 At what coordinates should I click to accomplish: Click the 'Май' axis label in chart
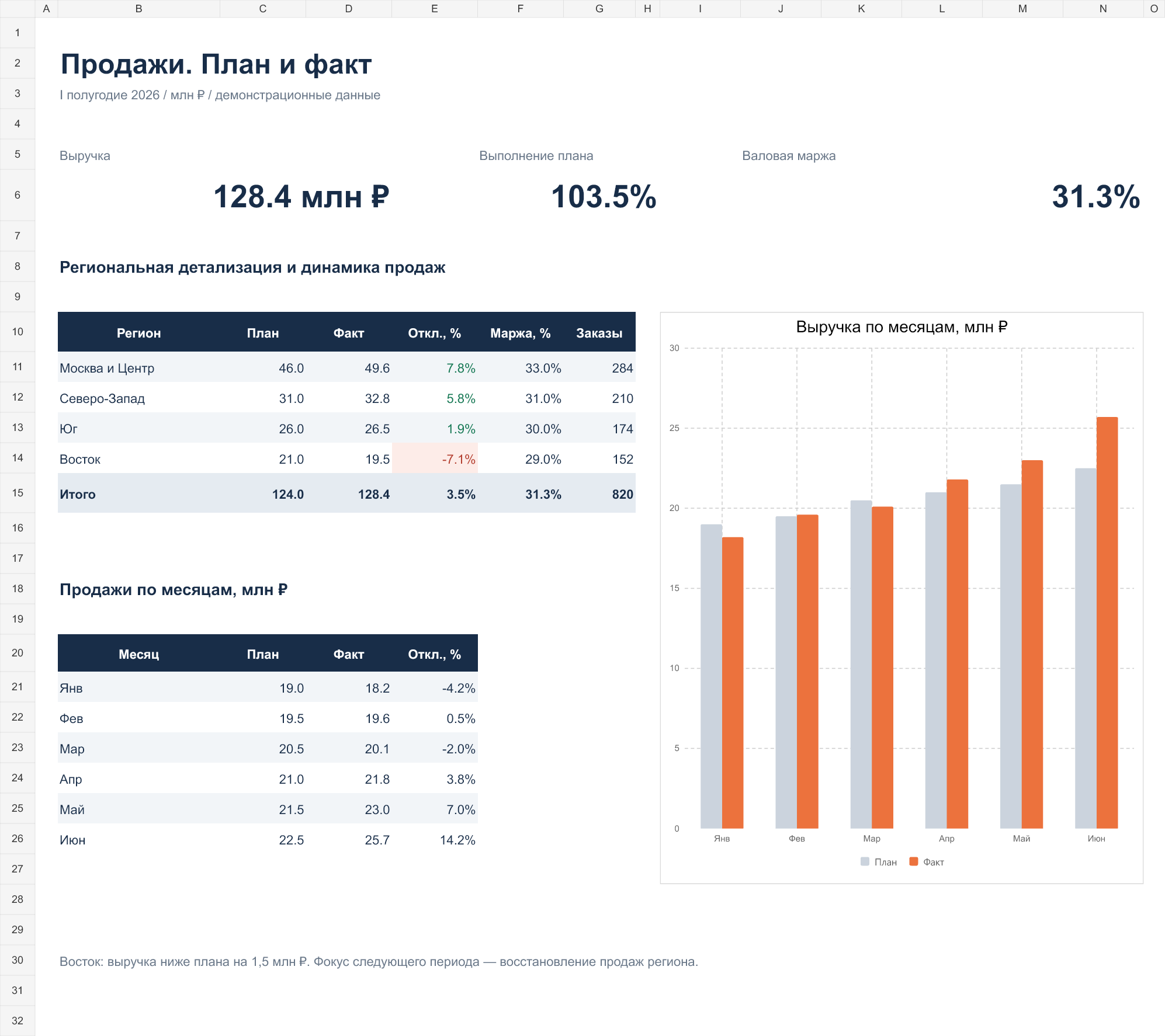[1021, 839]
